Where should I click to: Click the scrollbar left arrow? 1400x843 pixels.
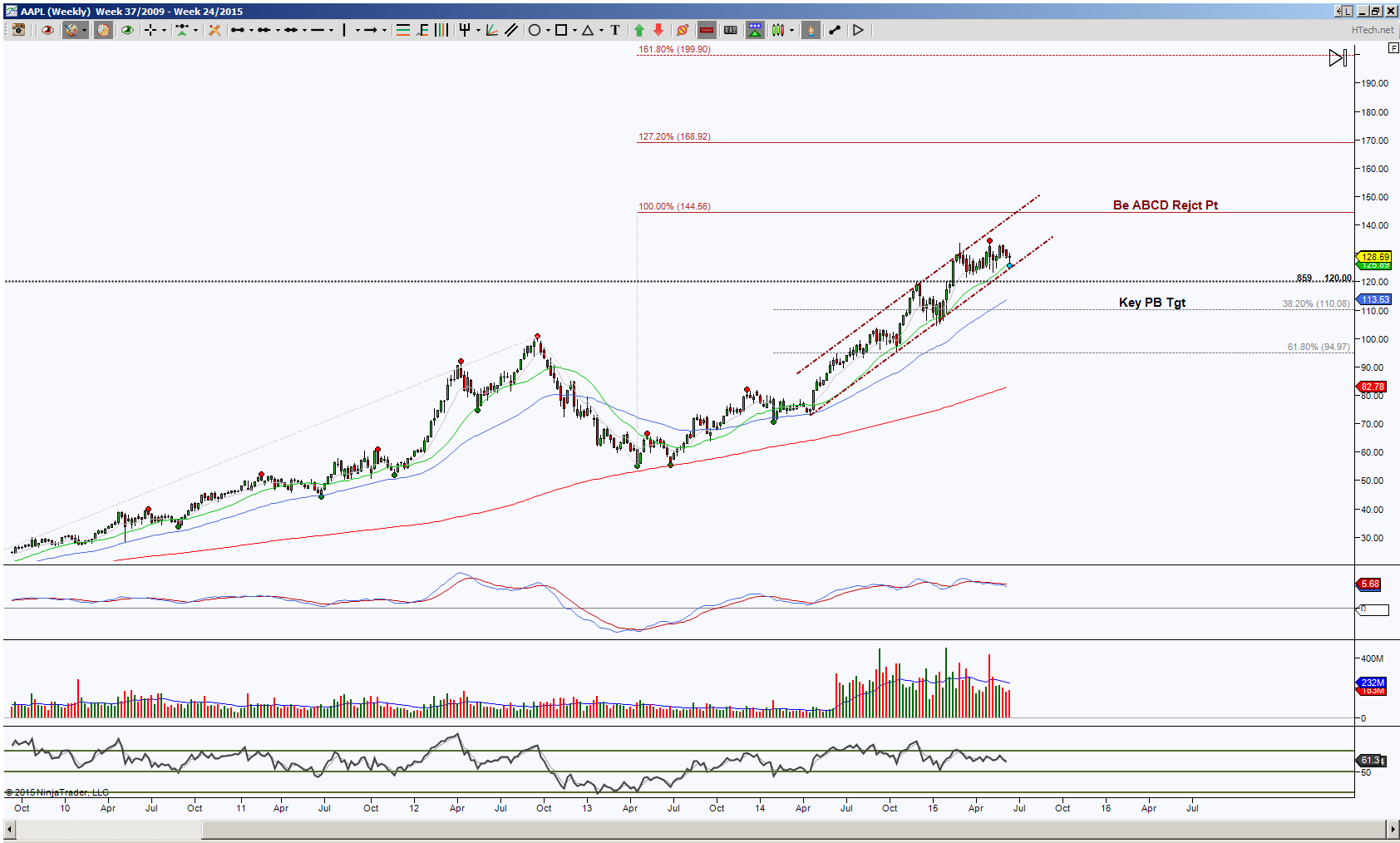[x=10, y=830]
